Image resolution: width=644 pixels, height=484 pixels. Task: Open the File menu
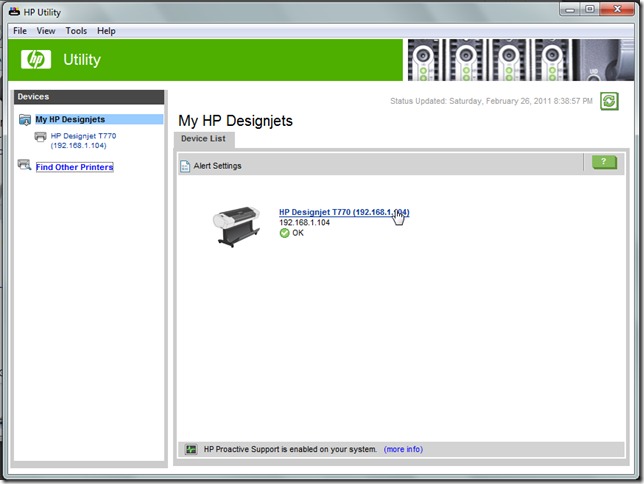tap(20, 31)
